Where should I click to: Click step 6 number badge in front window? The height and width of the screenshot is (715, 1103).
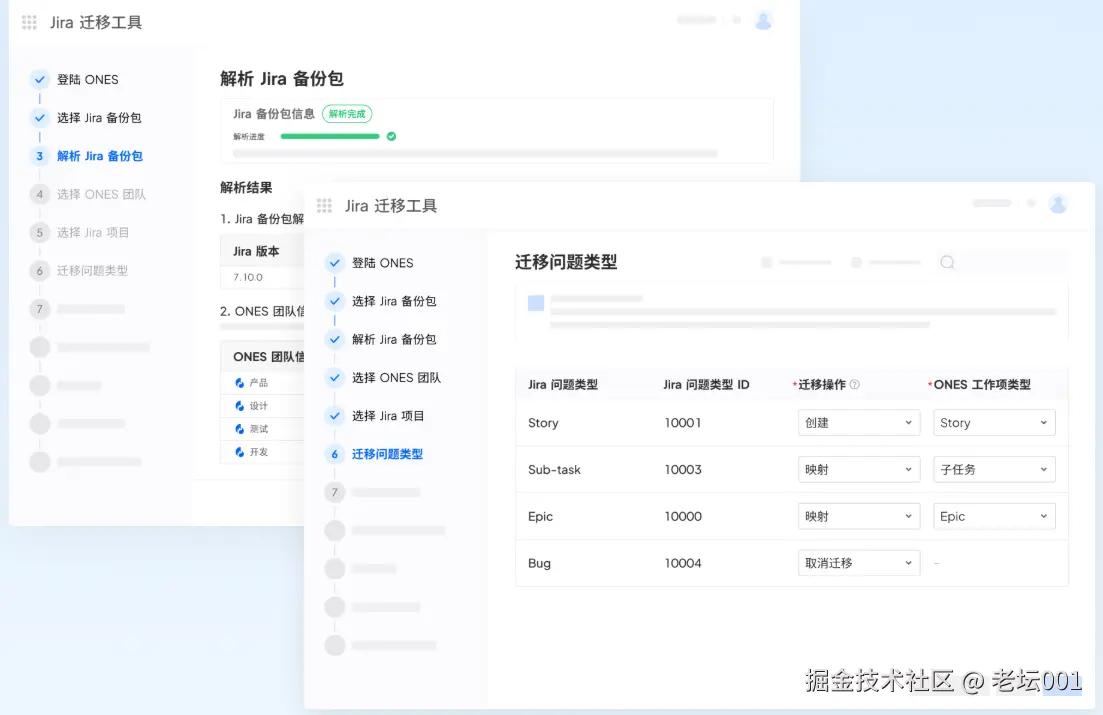pyautogui.click(x=335, y=454)
